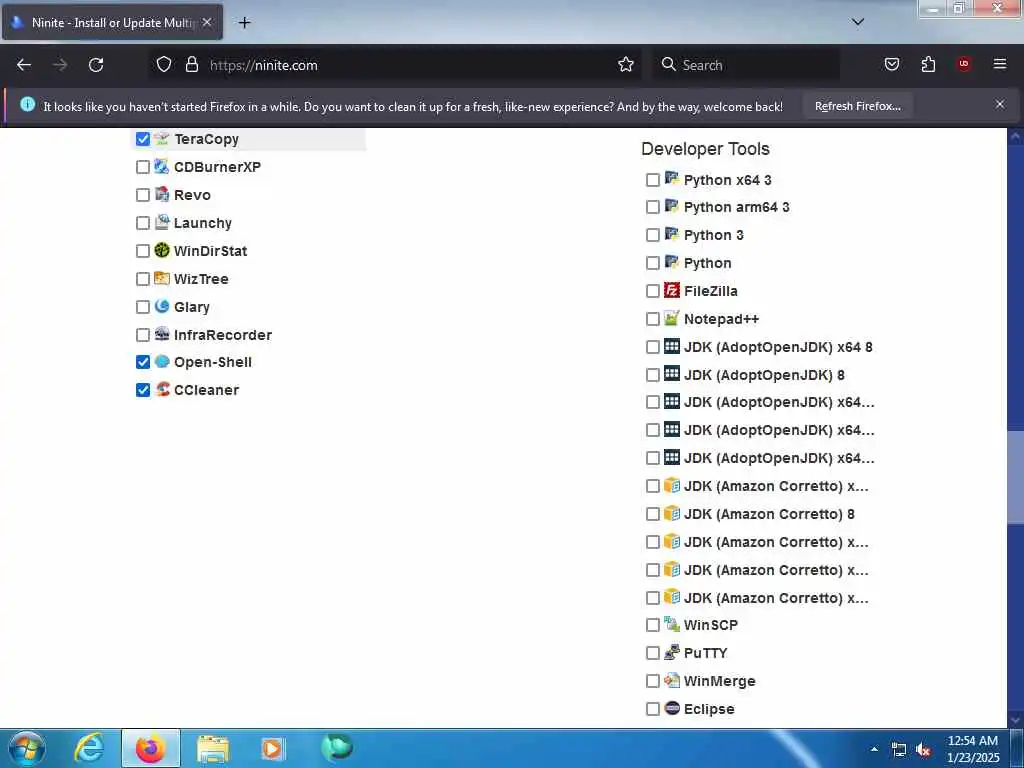Click the Glary app icon

(x=162, y=306)
